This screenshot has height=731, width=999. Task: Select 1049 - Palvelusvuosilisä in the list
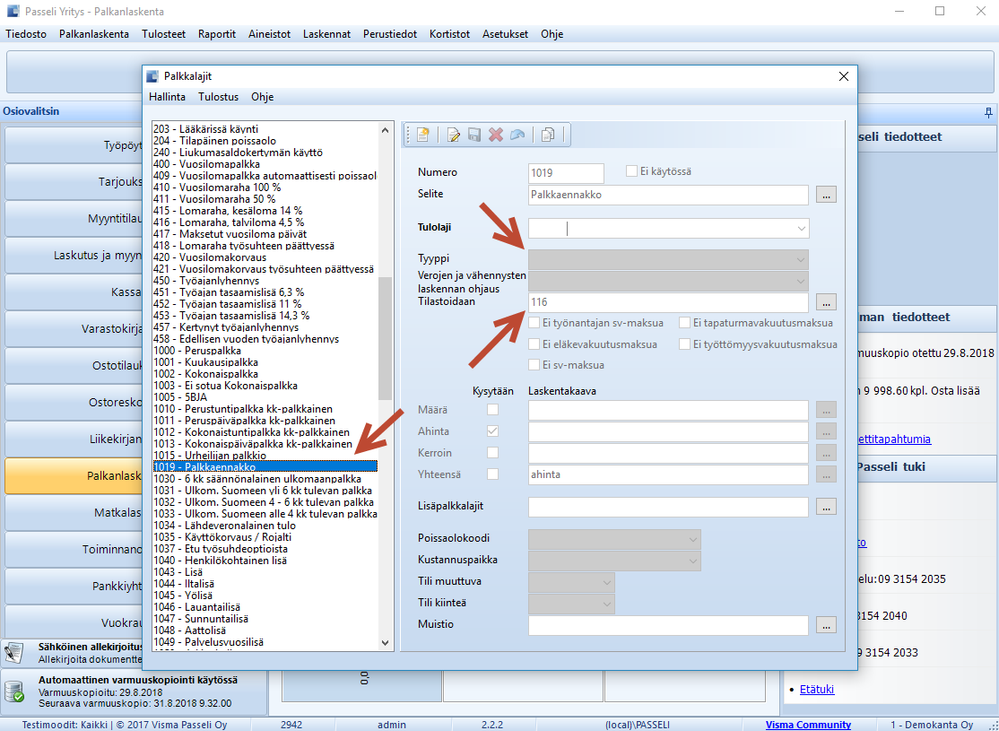265,642
